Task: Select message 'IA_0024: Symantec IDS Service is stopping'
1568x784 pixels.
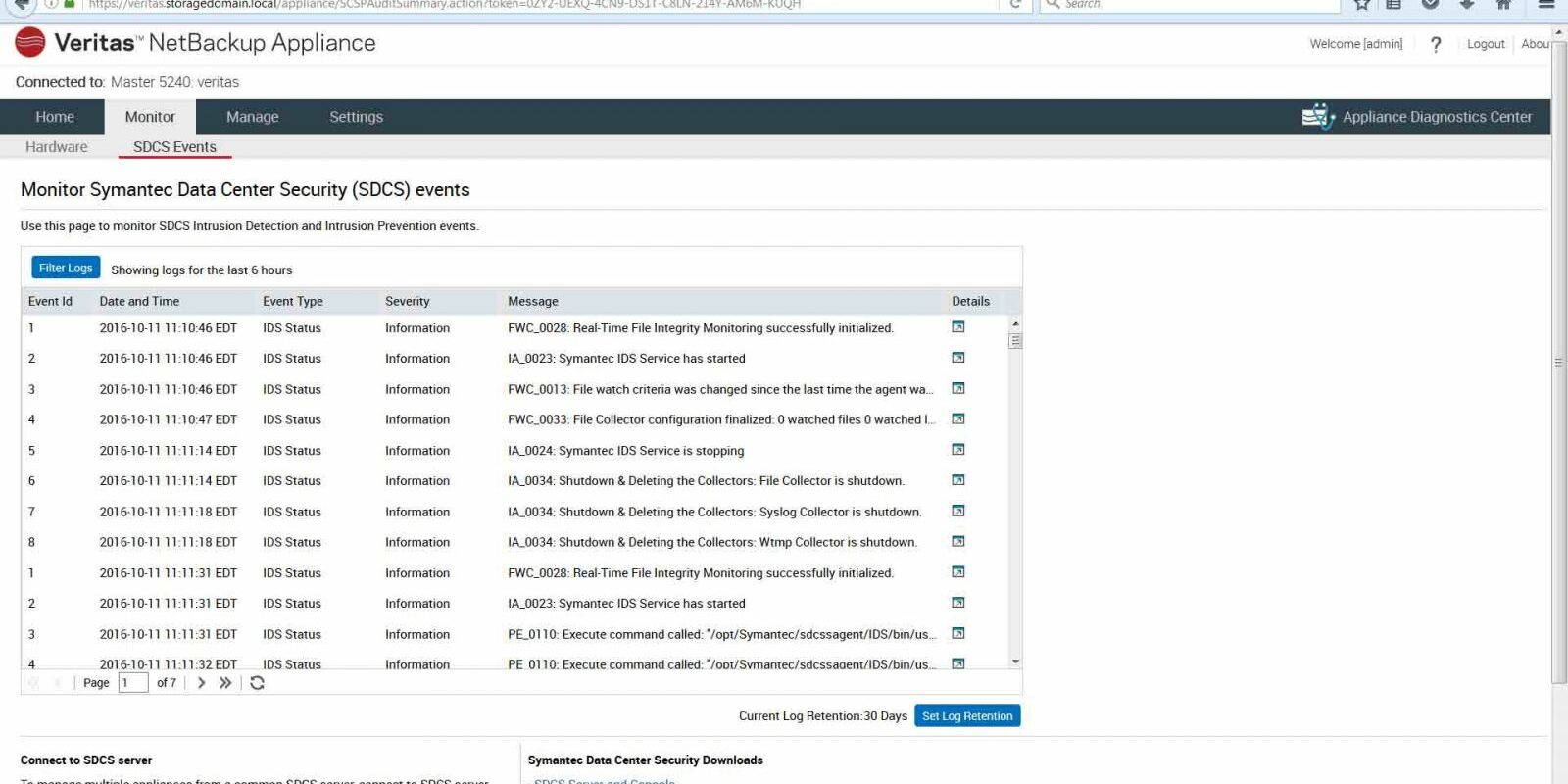Action: pos(625,451)
